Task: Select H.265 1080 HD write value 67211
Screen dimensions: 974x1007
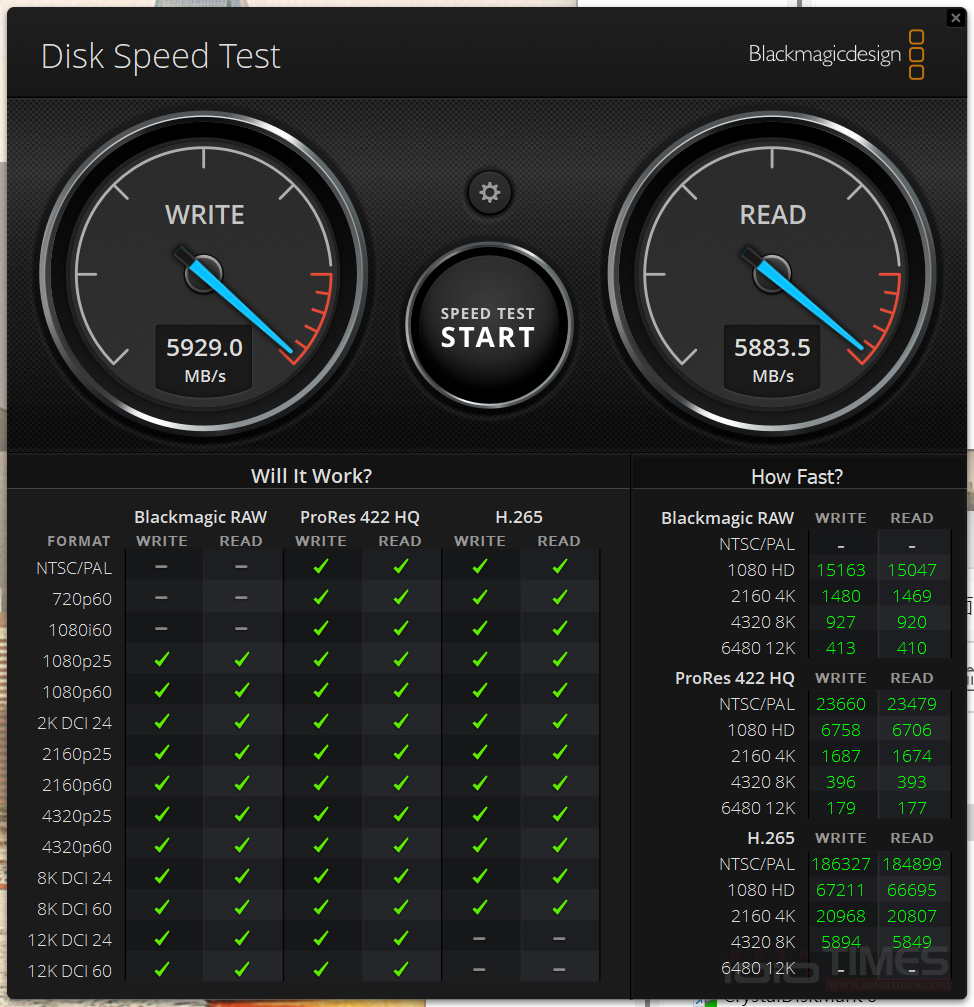Action: [x=840, y=890]
